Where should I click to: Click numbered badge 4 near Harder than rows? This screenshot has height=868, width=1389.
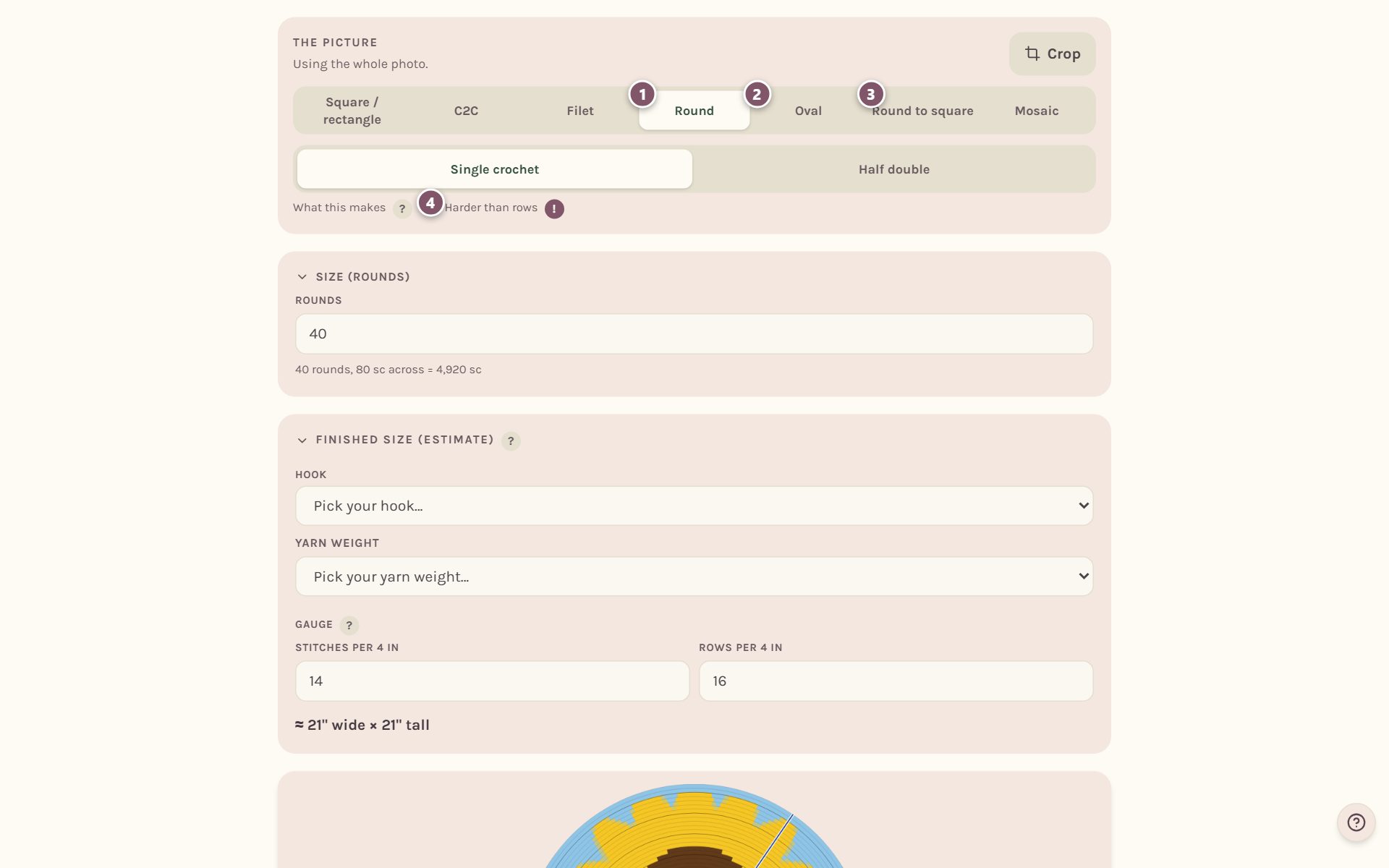point(430,203)
